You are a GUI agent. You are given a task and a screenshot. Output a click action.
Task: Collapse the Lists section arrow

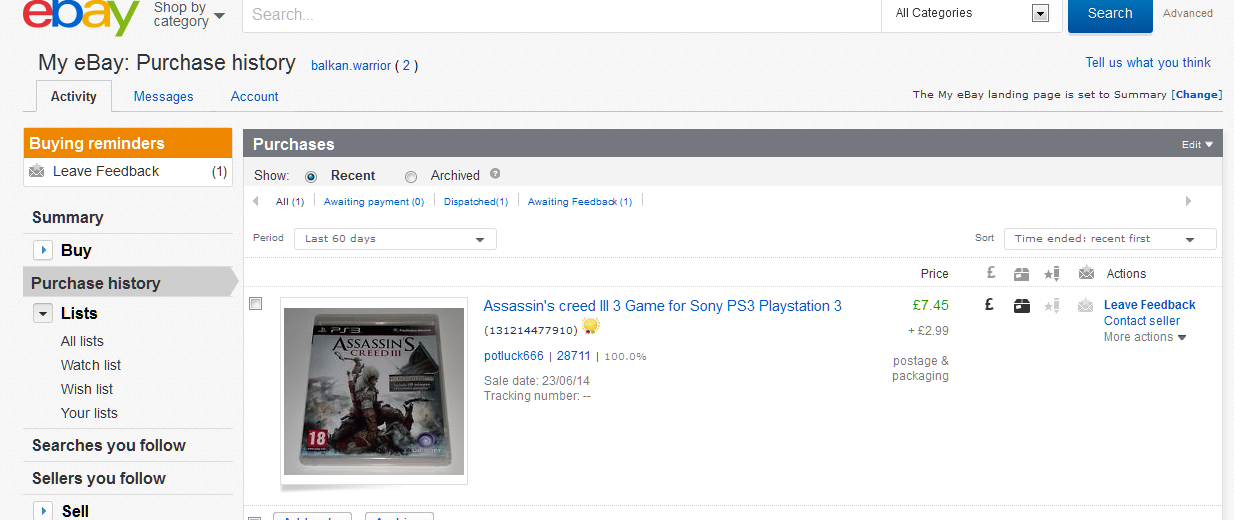pyautogui.click(x=43, y=313)
